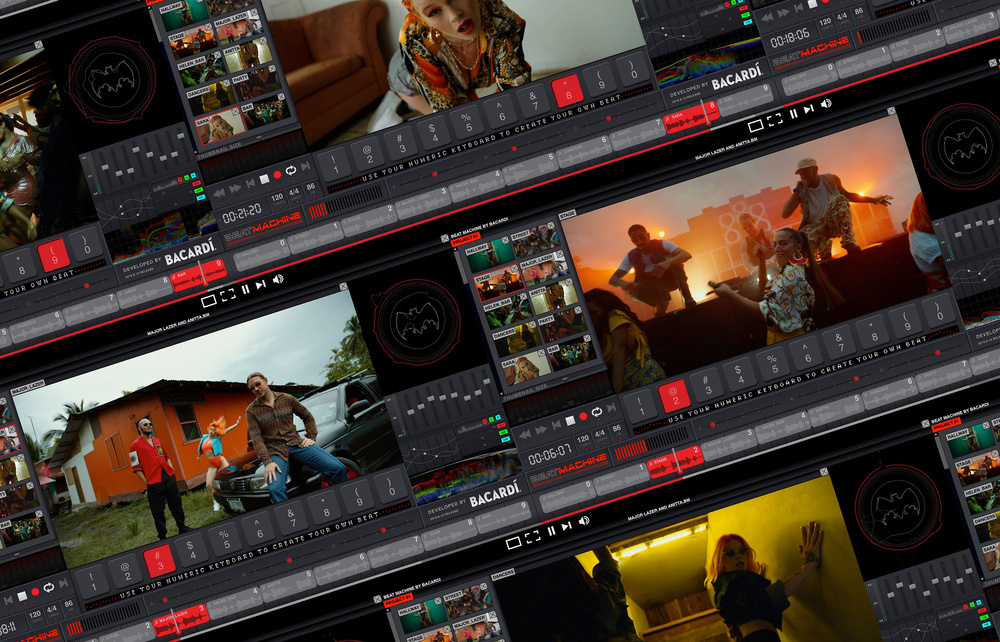This screenshot has height=642, width=1000.
Task: Select the SARA thumbnail in the Stage window
Action: click(526, 368)
